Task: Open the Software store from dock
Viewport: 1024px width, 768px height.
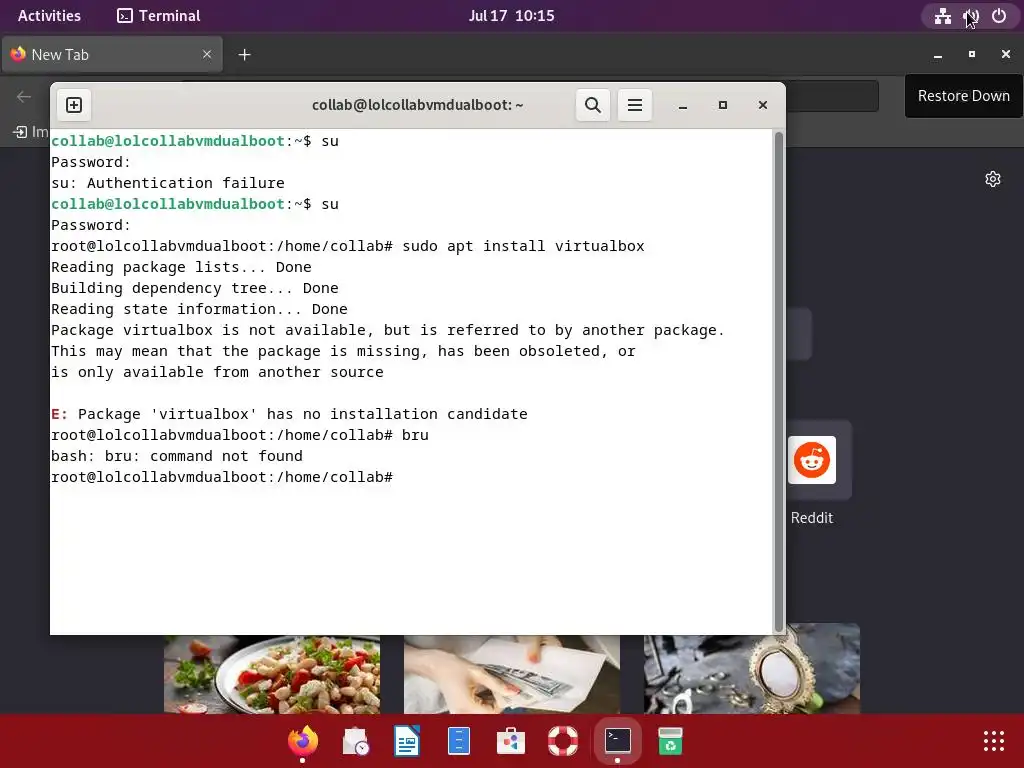Action: pyautogui.click(x=511, y=741)
